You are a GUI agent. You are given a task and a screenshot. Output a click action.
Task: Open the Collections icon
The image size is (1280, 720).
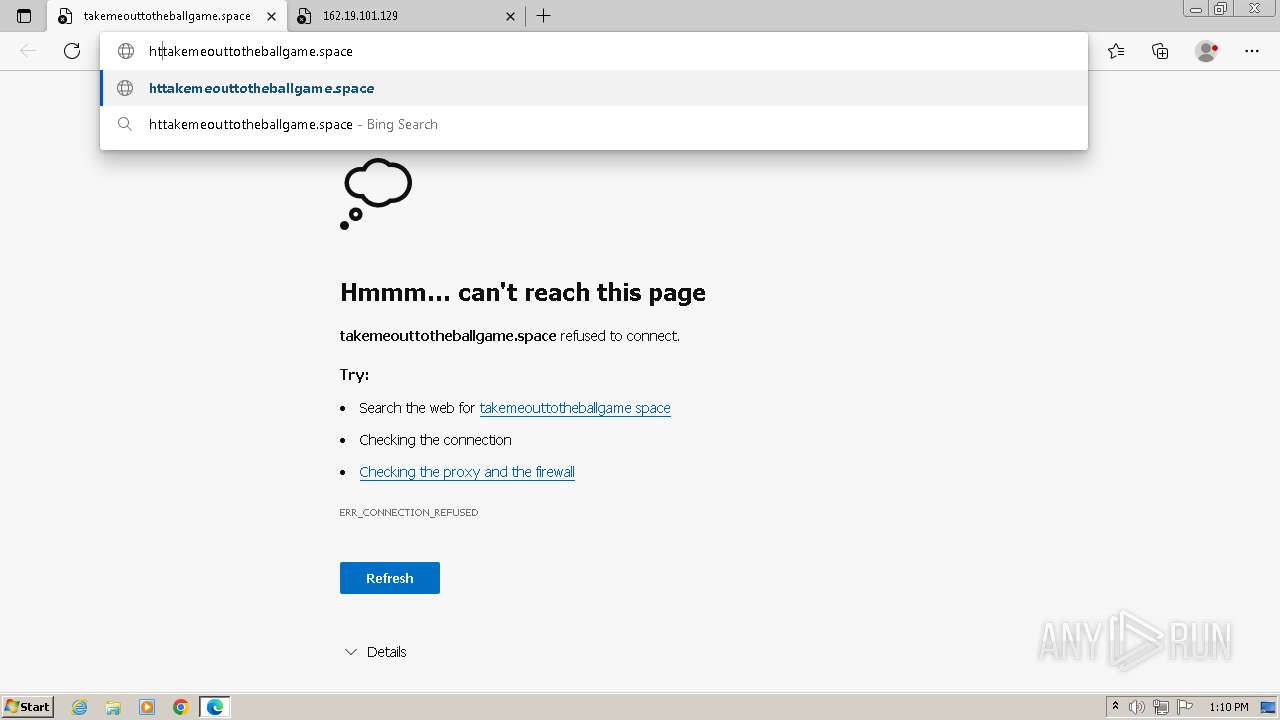coord(1160,51)
